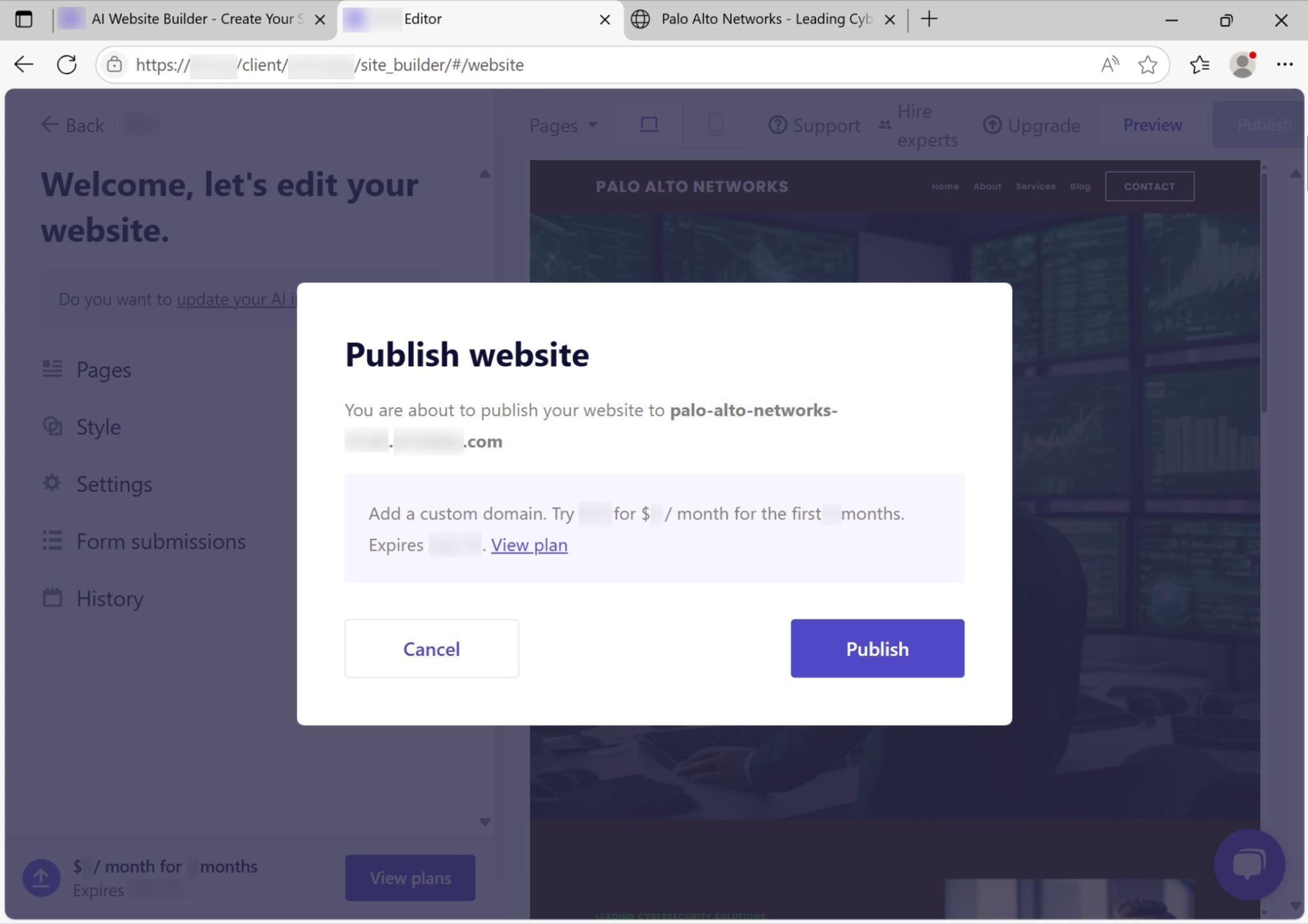Expand the sidebar with the down arrow
This screenshot has height=924, width=1308.
pyautogui.click(x=485, y=822)
